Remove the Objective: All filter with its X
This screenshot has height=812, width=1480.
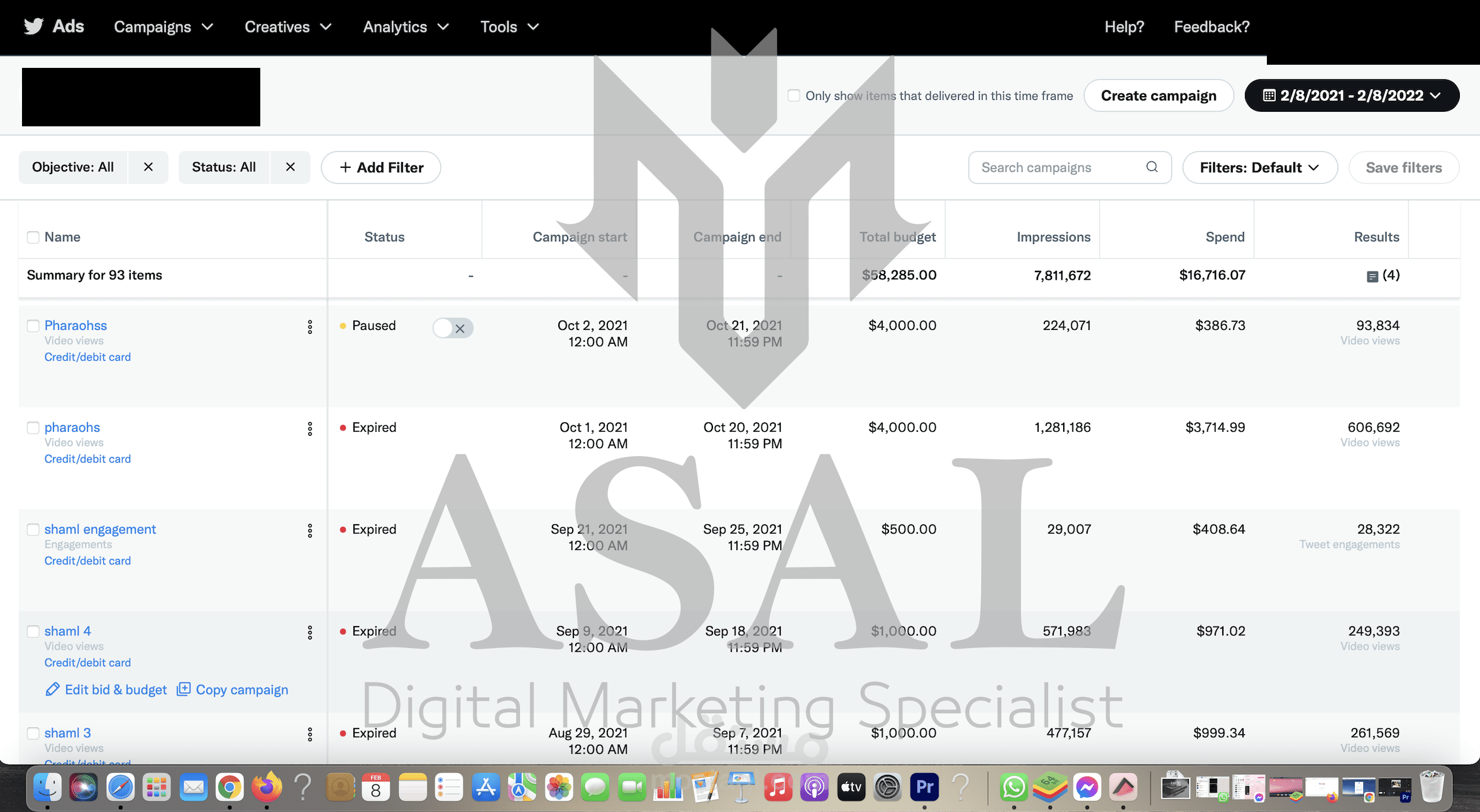click(148, 167)
